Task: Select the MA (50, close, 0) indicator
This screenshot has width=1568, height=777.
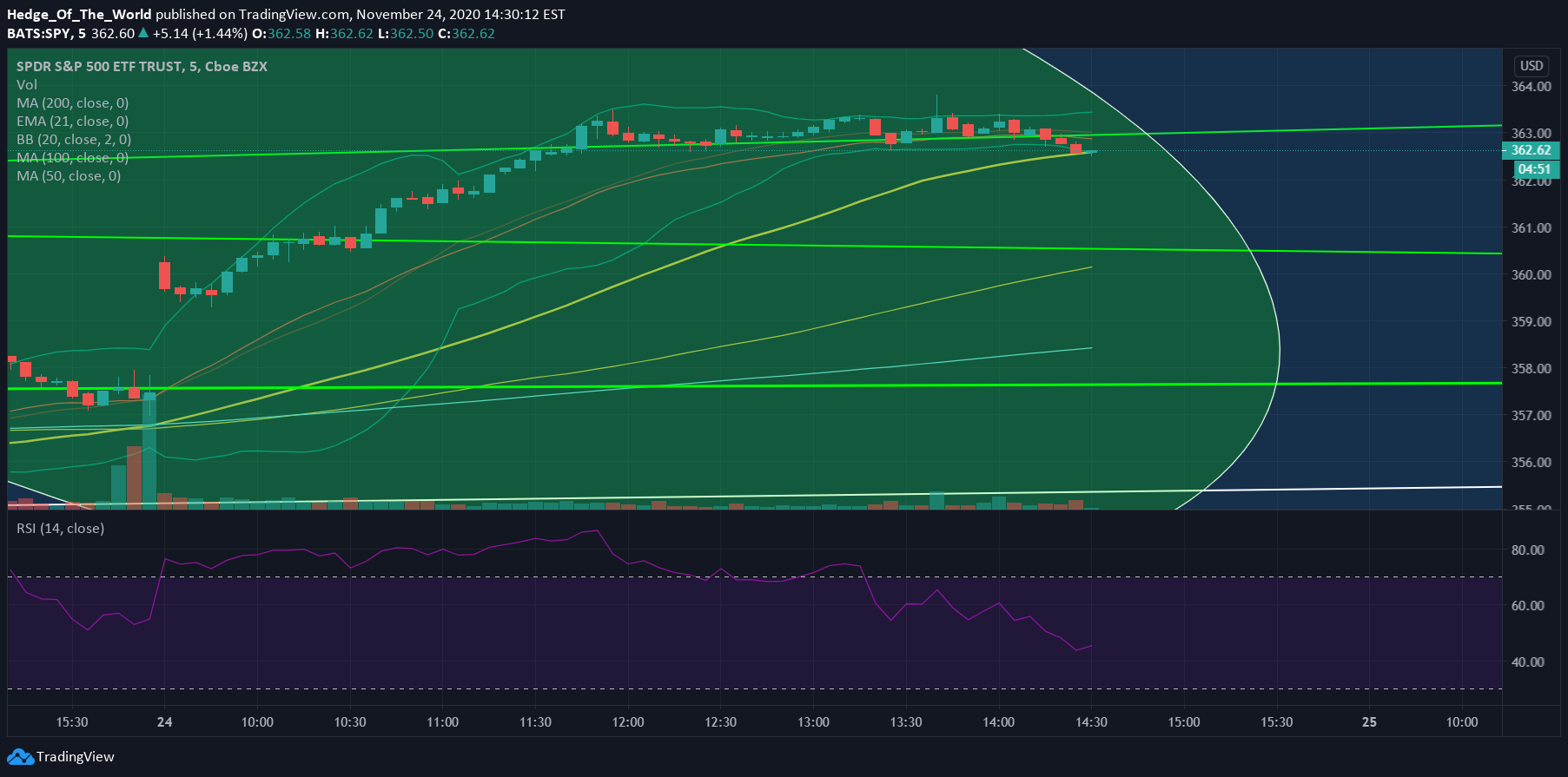Action: tap(69, 176)
